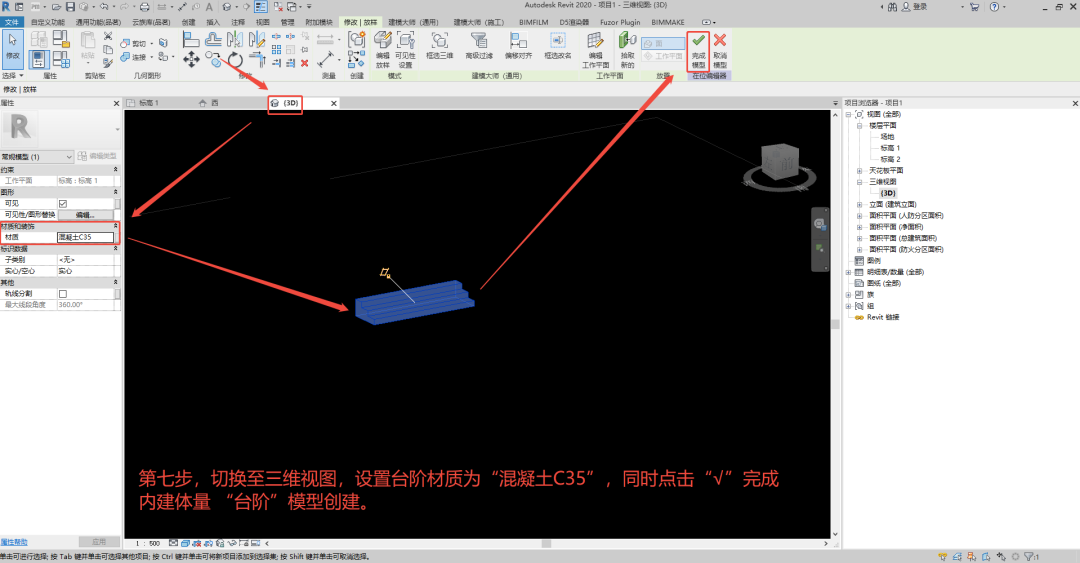Click the Save disk icon in quick access
This screenshot has width=1080, height=563.
(70, 7)
